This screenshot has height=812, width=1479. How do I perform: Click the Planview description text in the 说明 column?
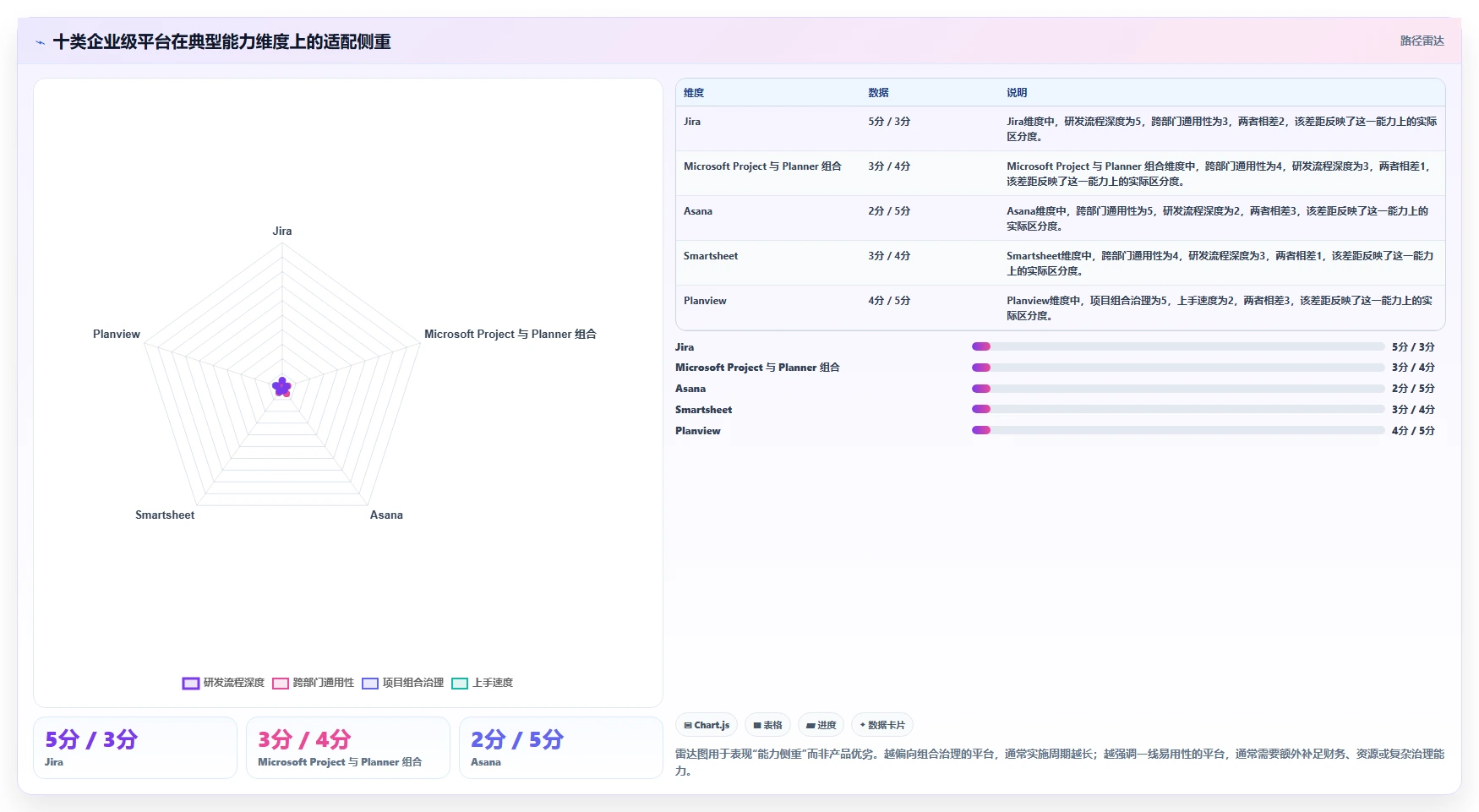1220,308
